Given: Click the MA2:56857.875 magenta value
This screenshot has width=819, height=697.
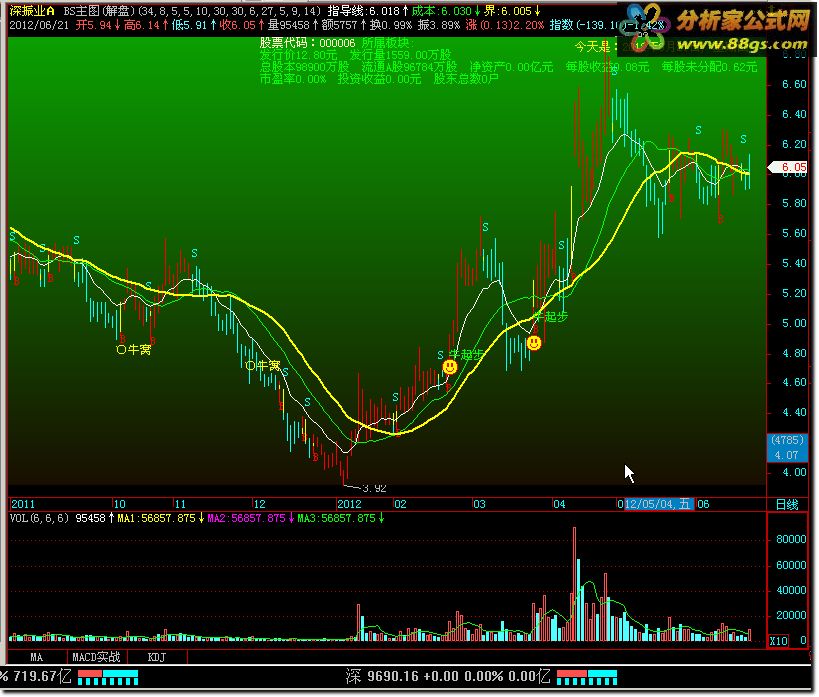Looking at the screenshot, I should (x=251, y=518).
